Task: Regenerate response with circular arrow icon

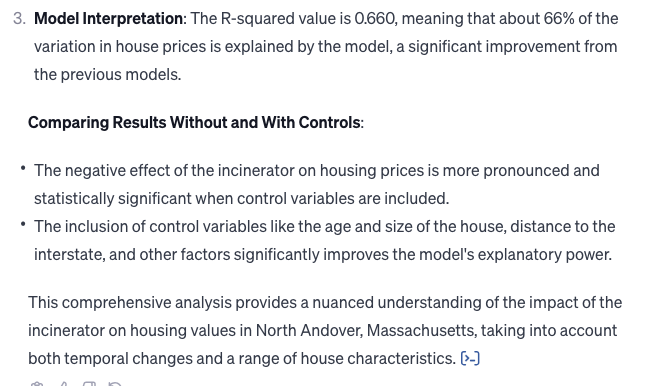Action: 114,384
